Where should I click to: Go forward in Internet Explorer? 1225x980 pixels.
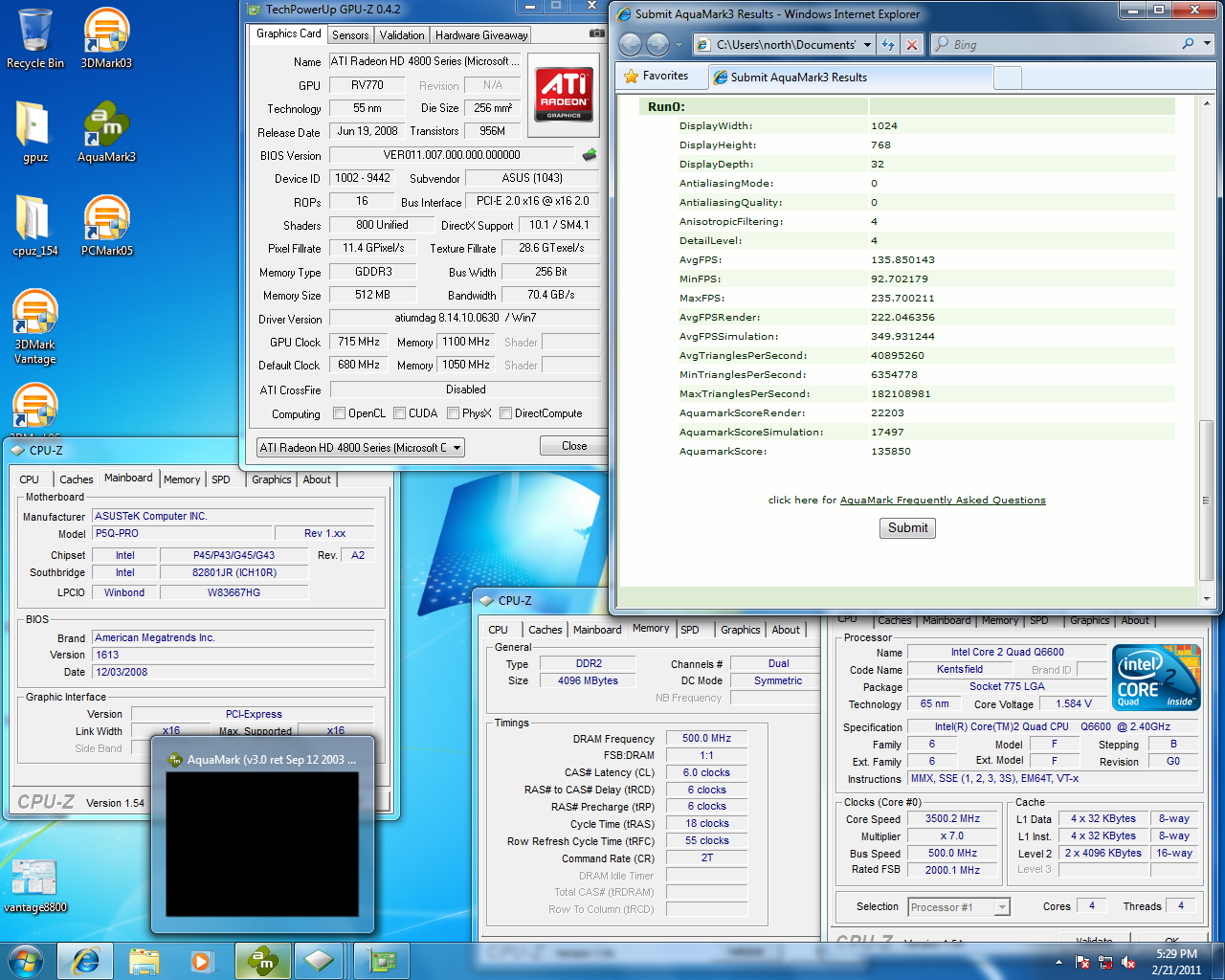pos(657,44)
